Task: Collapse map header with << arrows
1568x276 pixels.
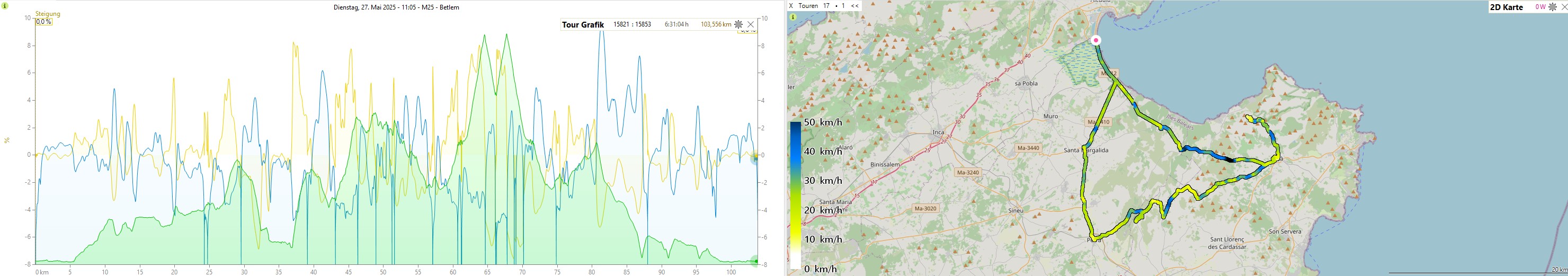Action: point(854,5)
